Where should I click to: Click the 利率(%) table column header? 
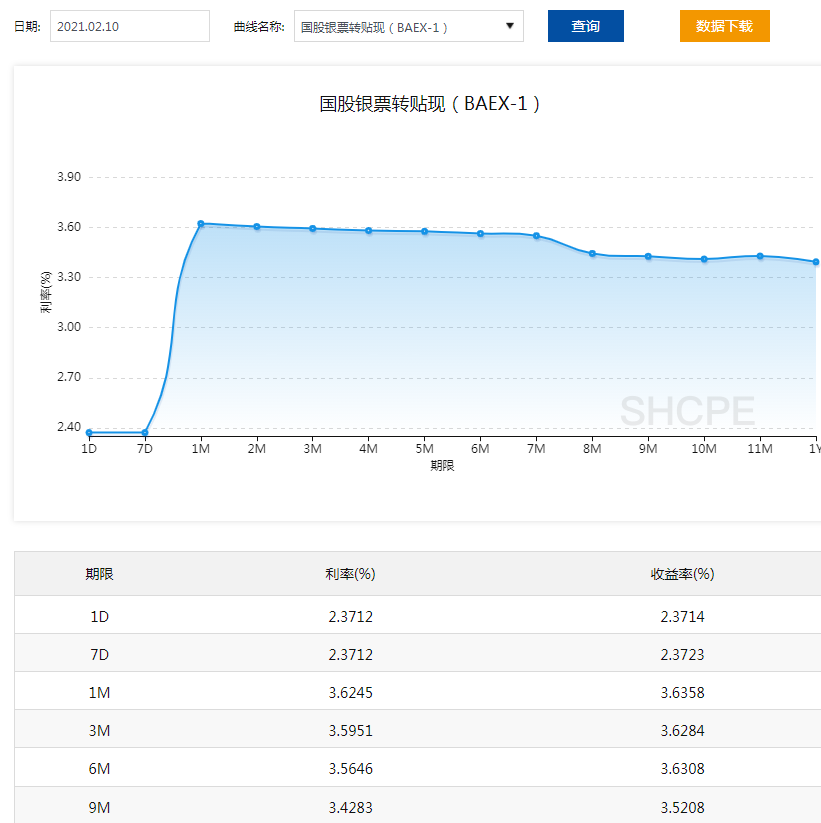tap(350, 574)
